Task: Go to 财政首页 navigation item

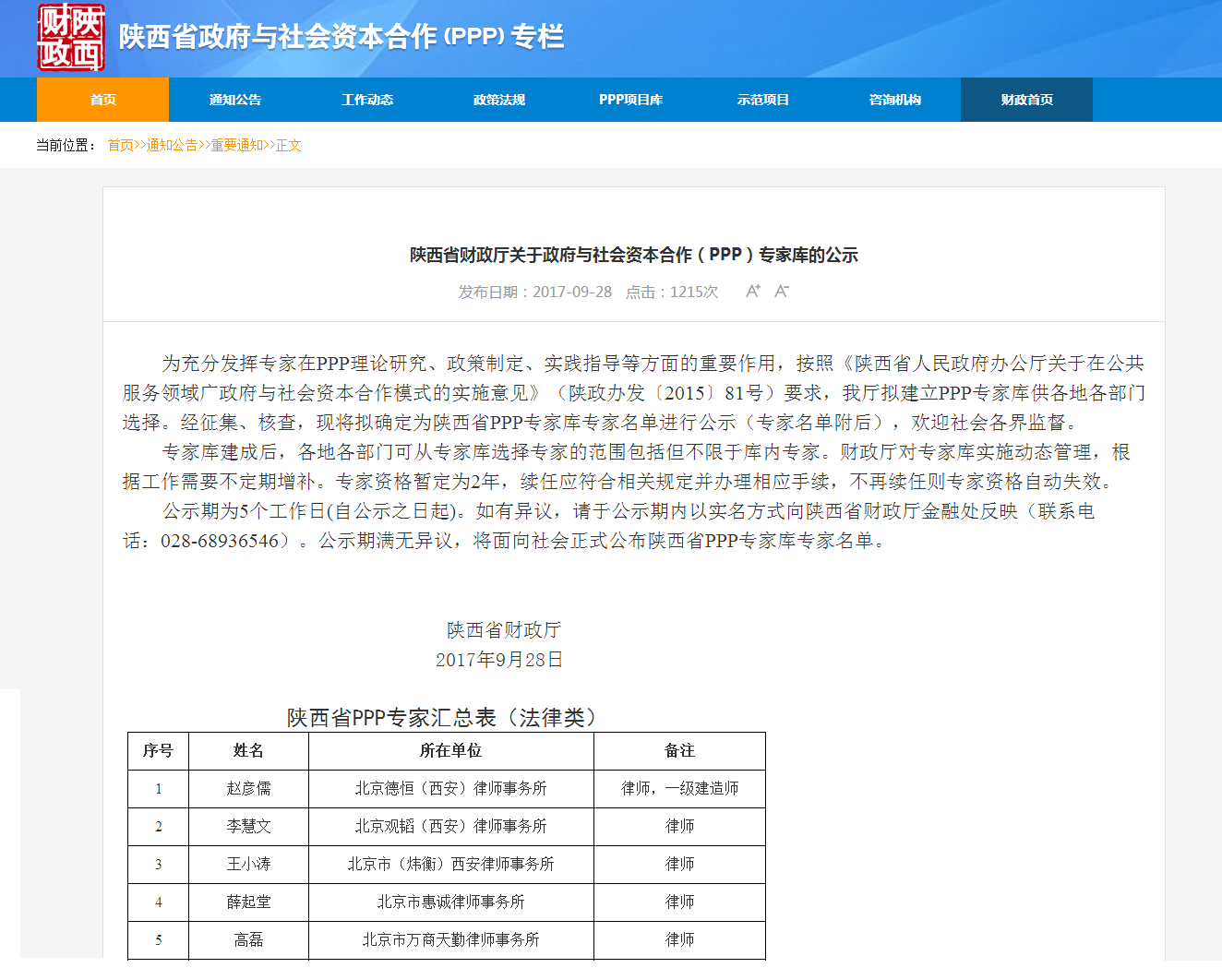Action: click(x=1026, y=100)
